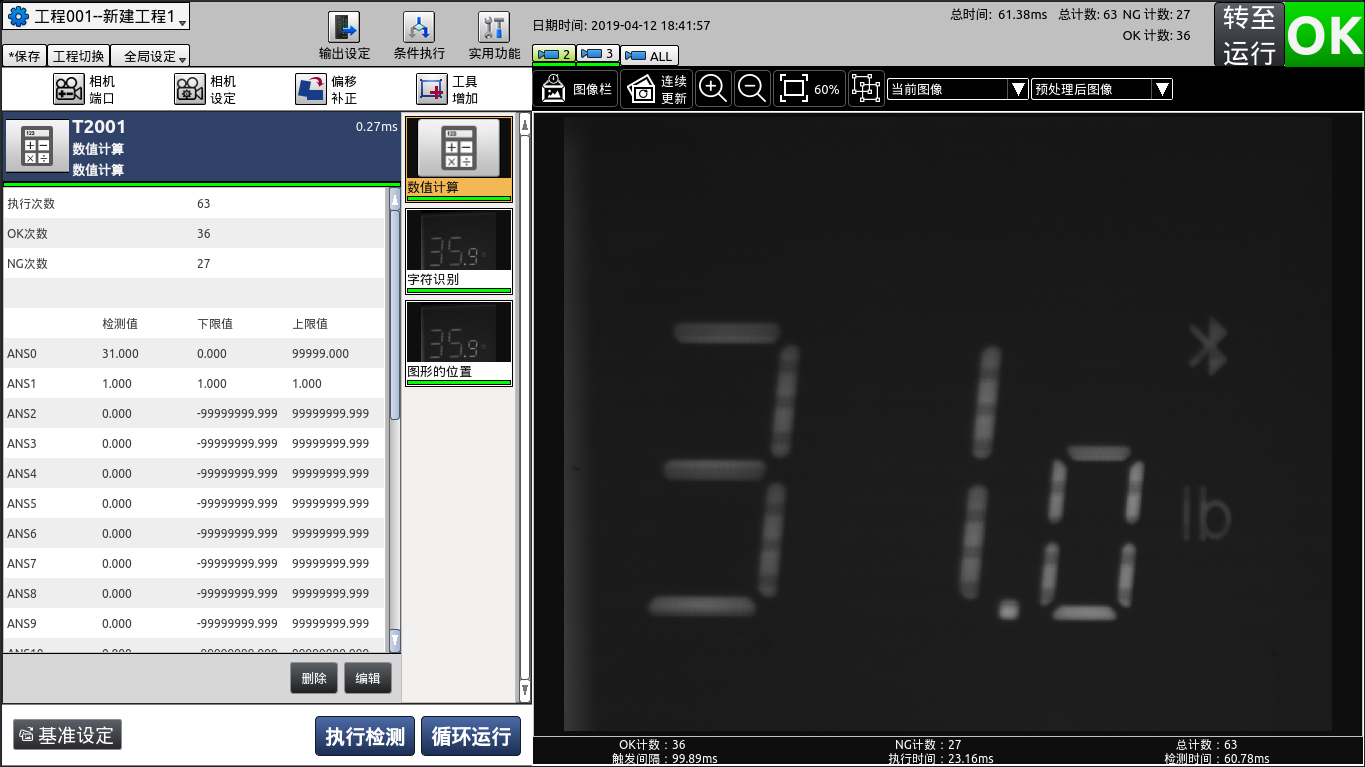
Task: Open the 实用功能 utility functions icon
Action: click(x=494, y=28)
